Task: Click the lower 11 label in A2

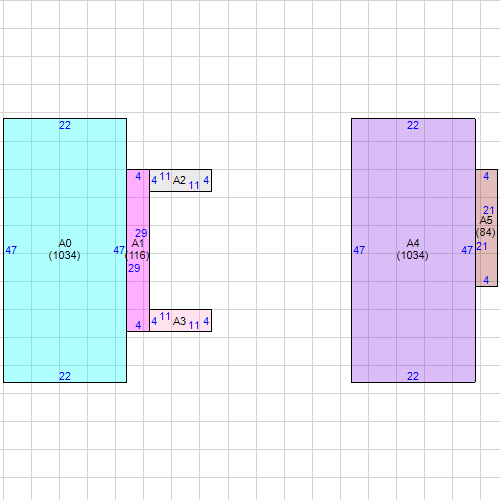Action: click(194, 185)
